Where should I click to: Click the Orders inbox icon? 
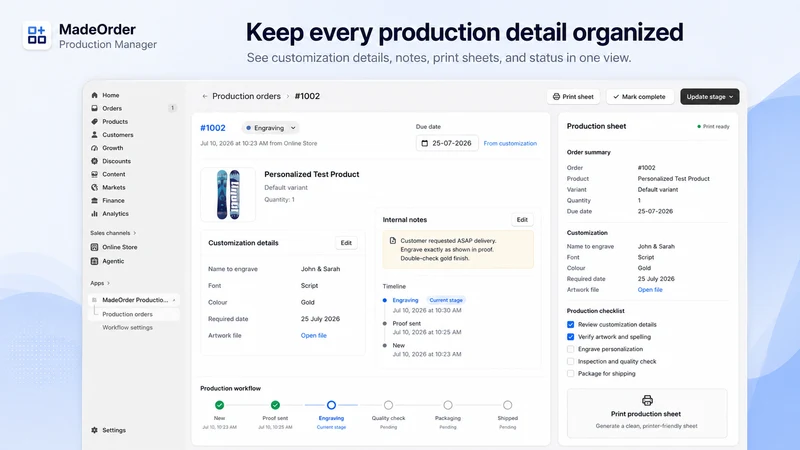(x=94, y=108)
